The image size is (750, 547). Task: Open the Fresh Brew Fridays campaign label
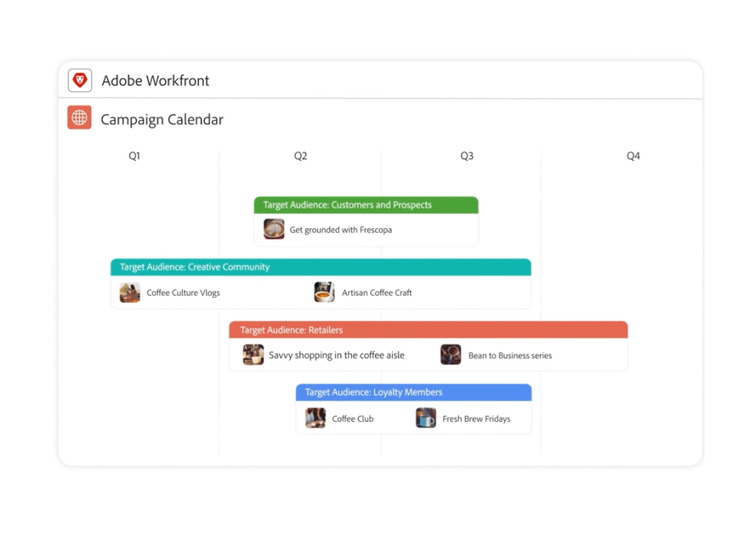tap(476, 419)
